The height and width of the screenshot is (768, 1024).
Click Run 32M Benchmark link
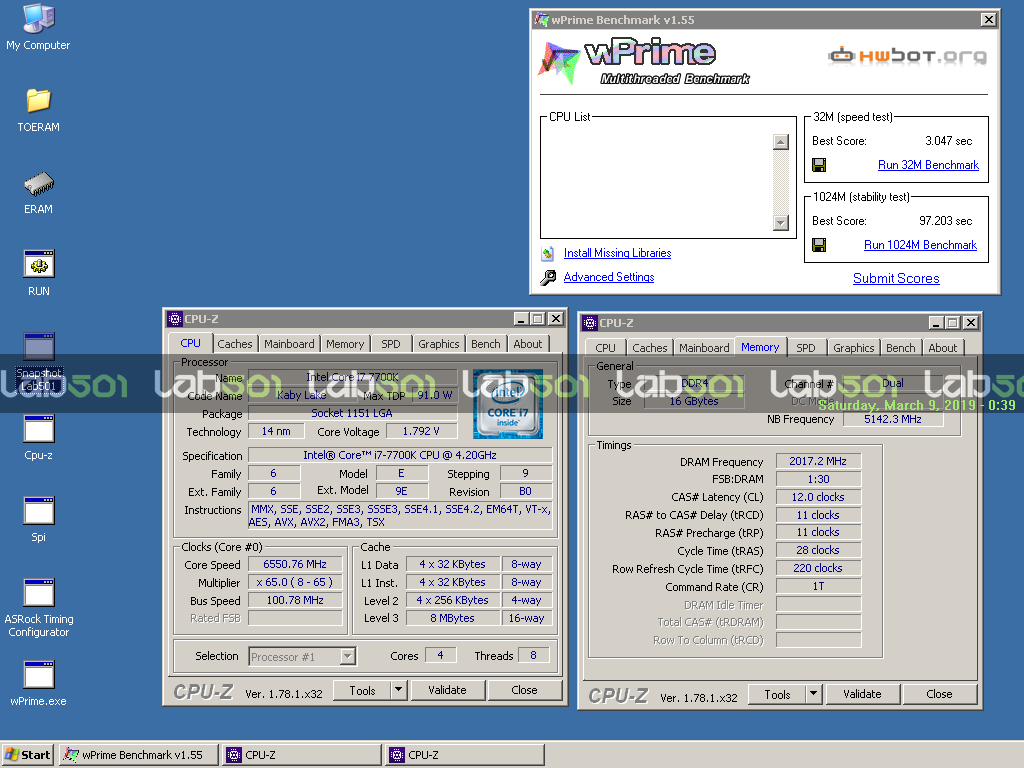tap(928, 165)
